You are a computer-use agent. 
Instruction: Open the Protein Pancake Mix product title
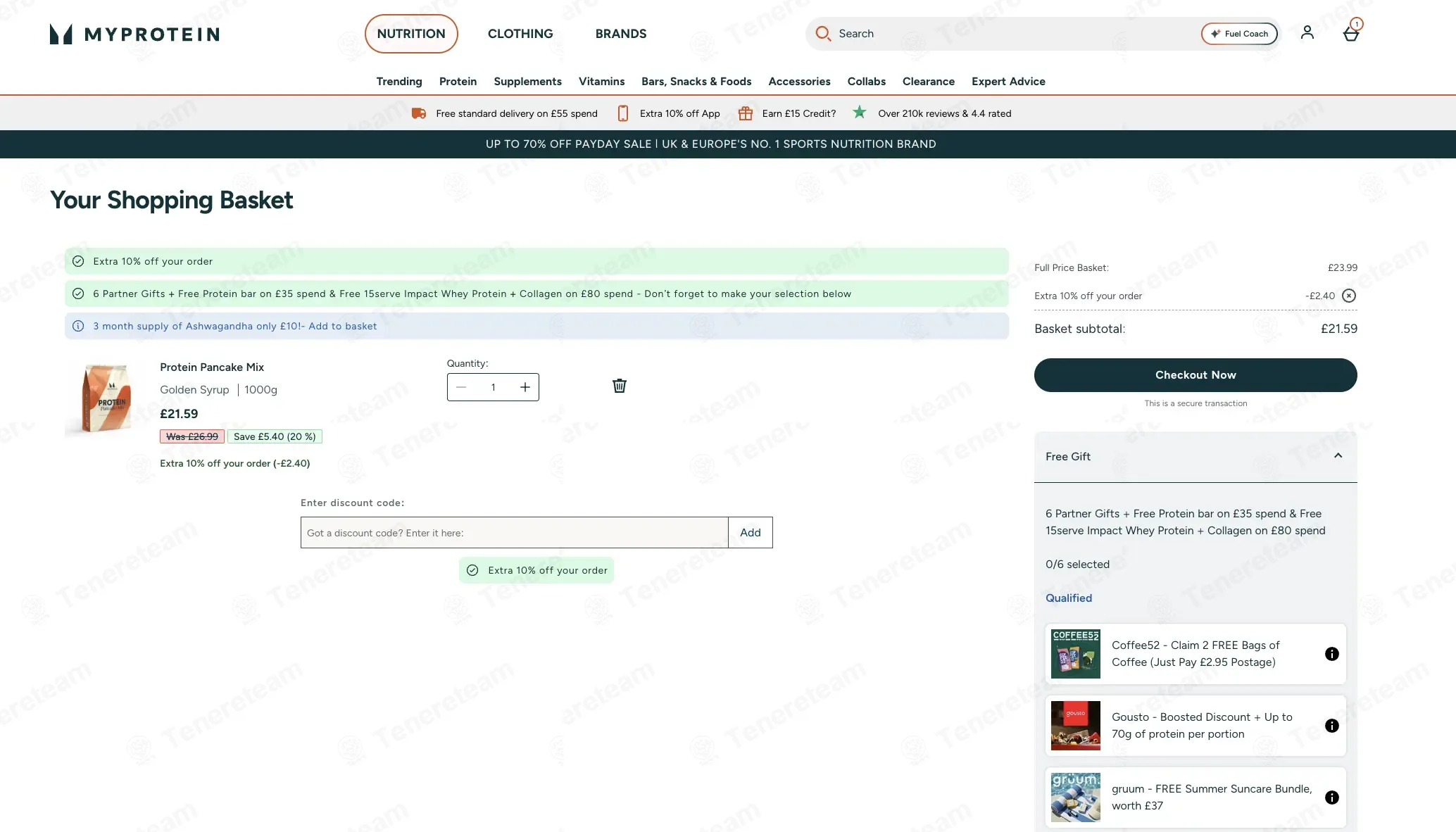coord(212,367)
